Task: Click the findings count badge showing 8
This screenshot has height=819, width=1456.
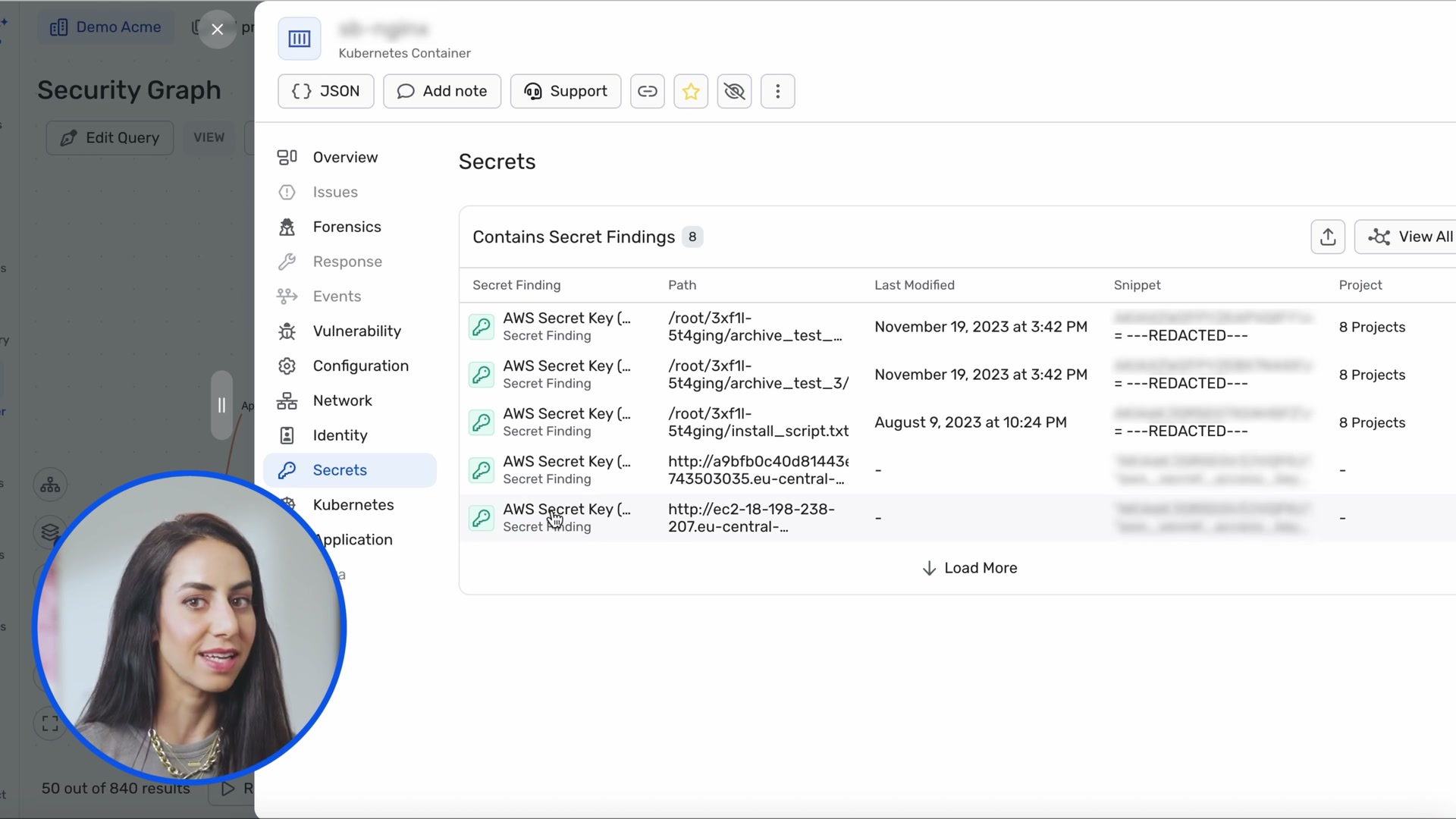Action: 692,237
